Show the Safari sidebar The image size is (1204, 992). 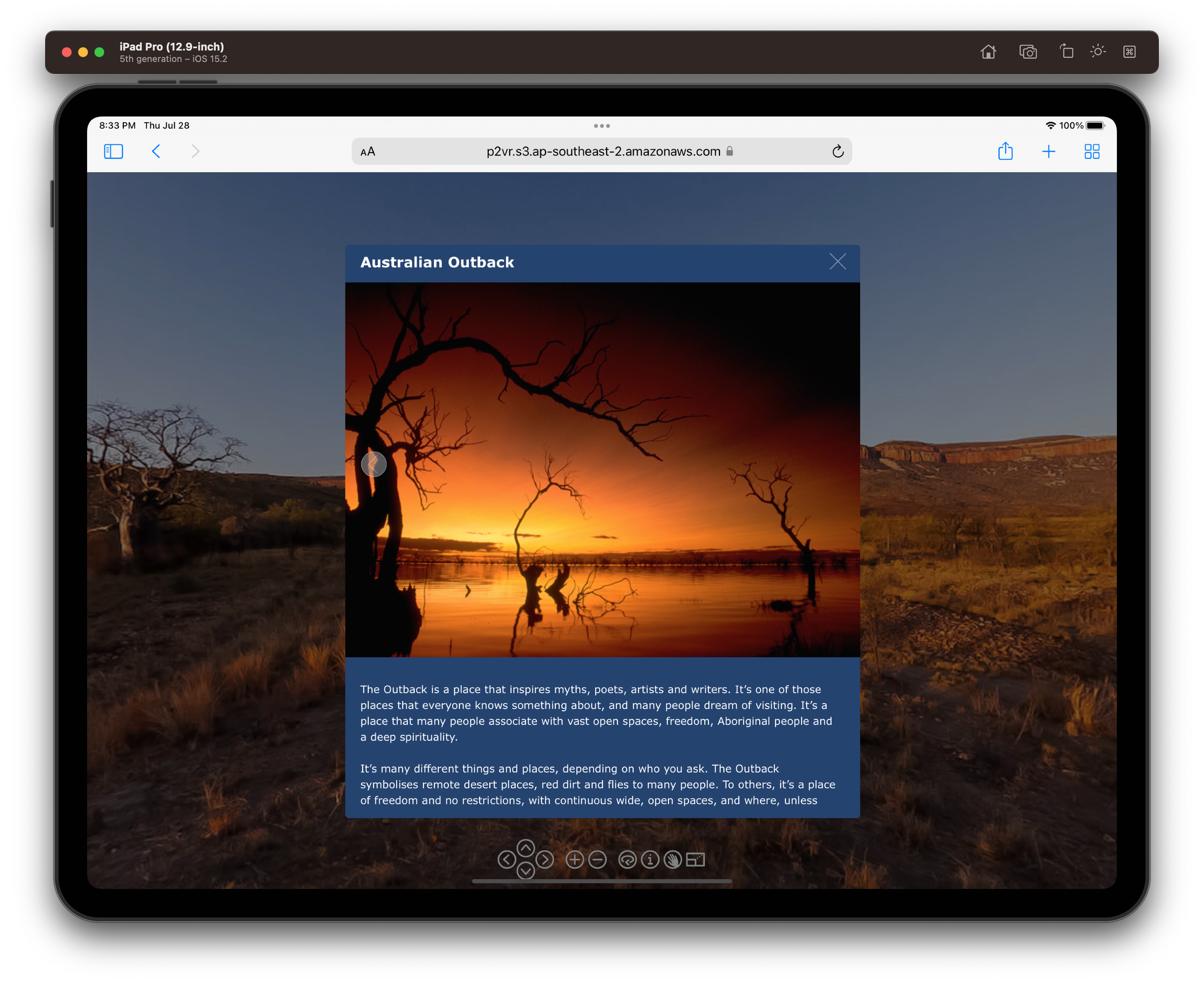(114, 151)
